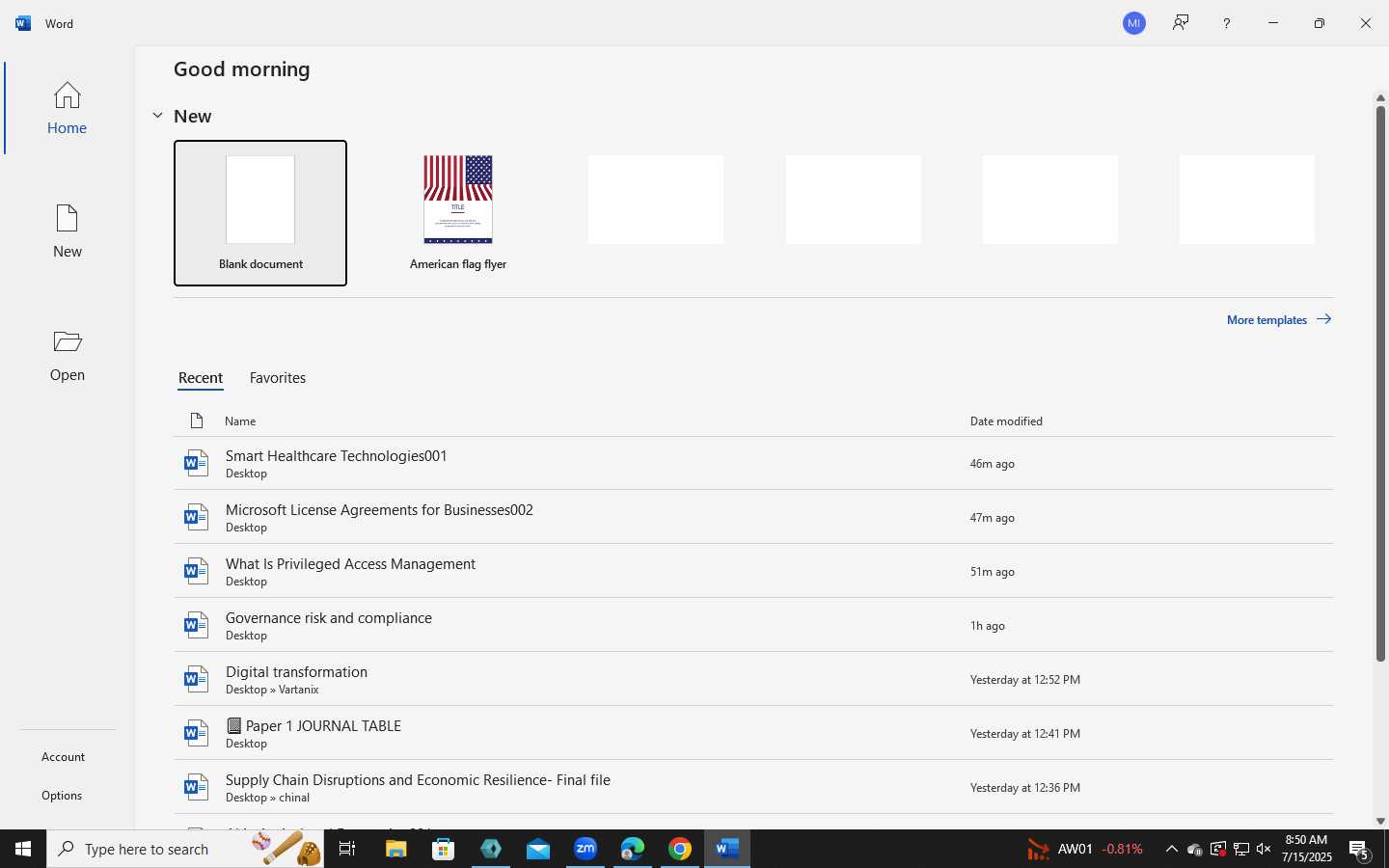Click the Word file icon for What Is Privileged Access Management
This screenshot has height=868, width=1389.
(196, 571)
